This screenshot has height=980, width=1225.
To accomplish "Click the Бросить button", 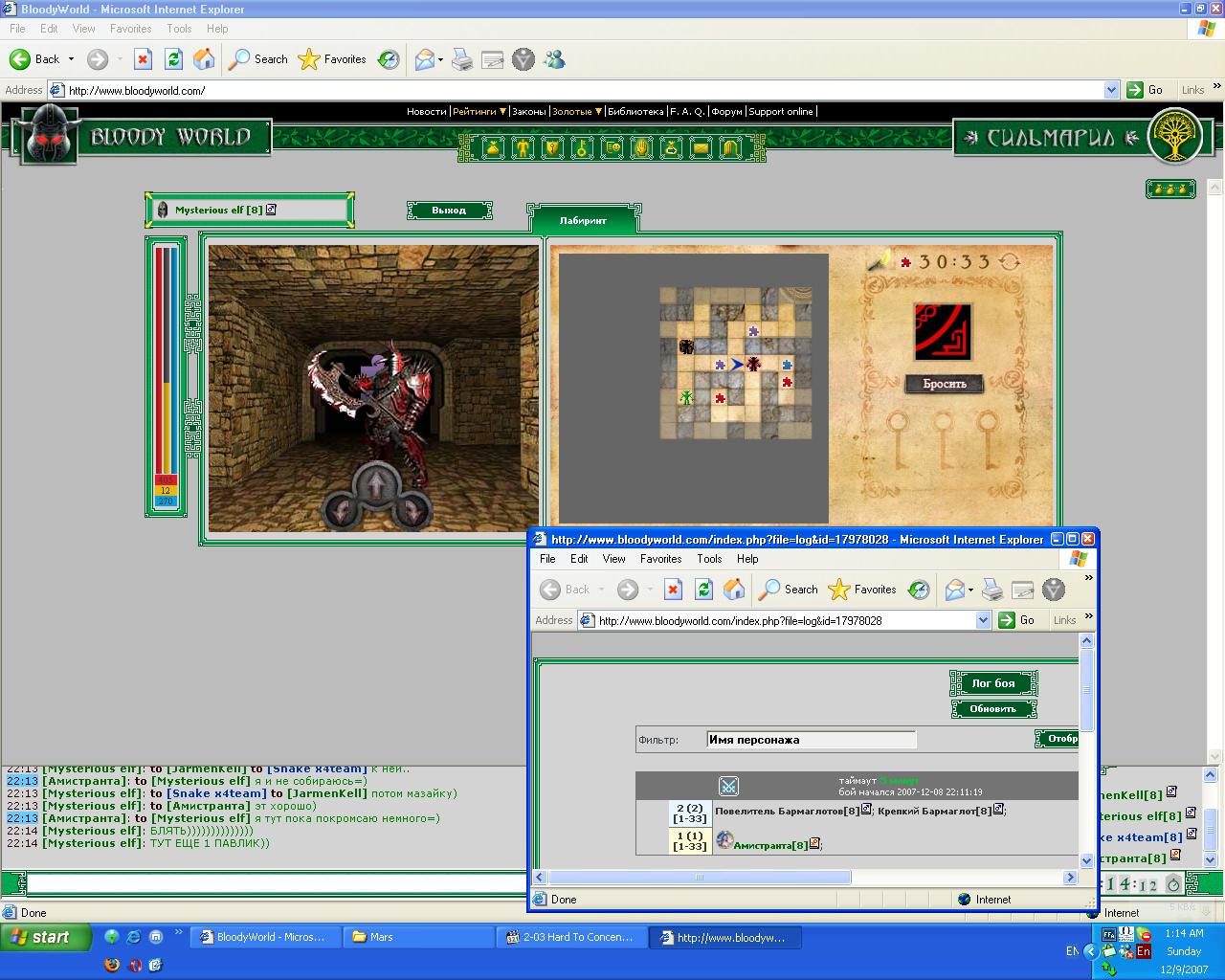I will [945, 384].
